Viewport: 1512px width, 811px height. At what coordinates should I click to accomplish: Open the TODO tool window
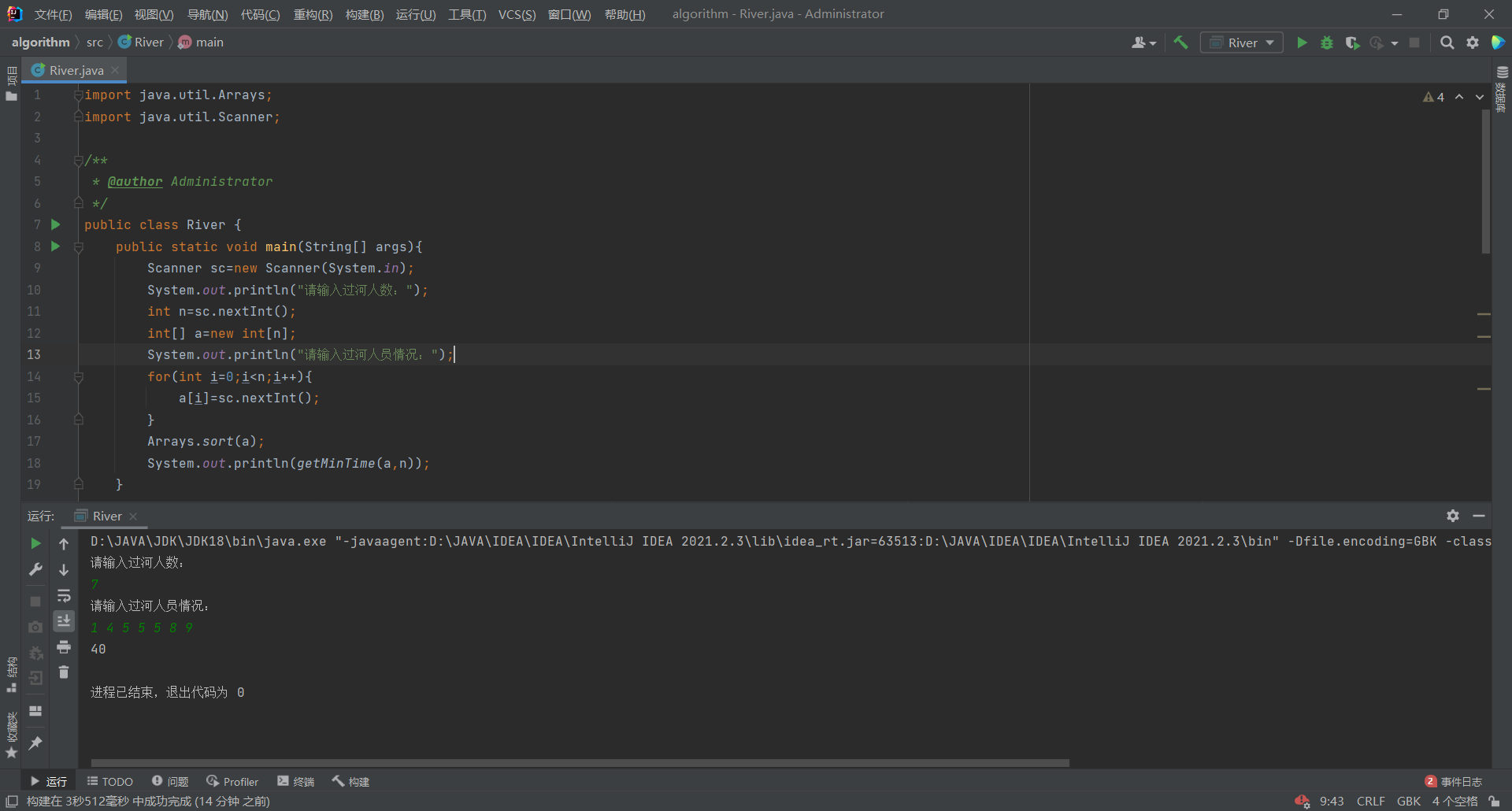pos(110,781)
